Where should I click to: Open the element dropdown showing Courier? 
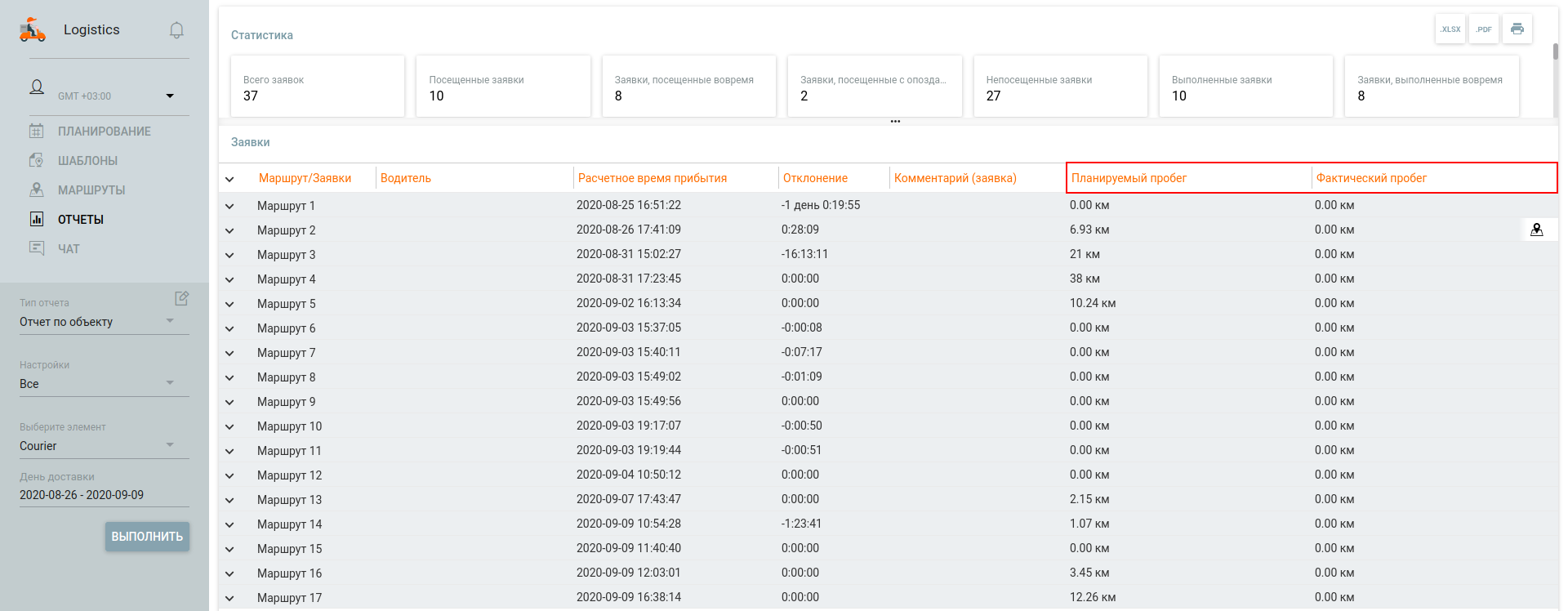pos(96,446)
